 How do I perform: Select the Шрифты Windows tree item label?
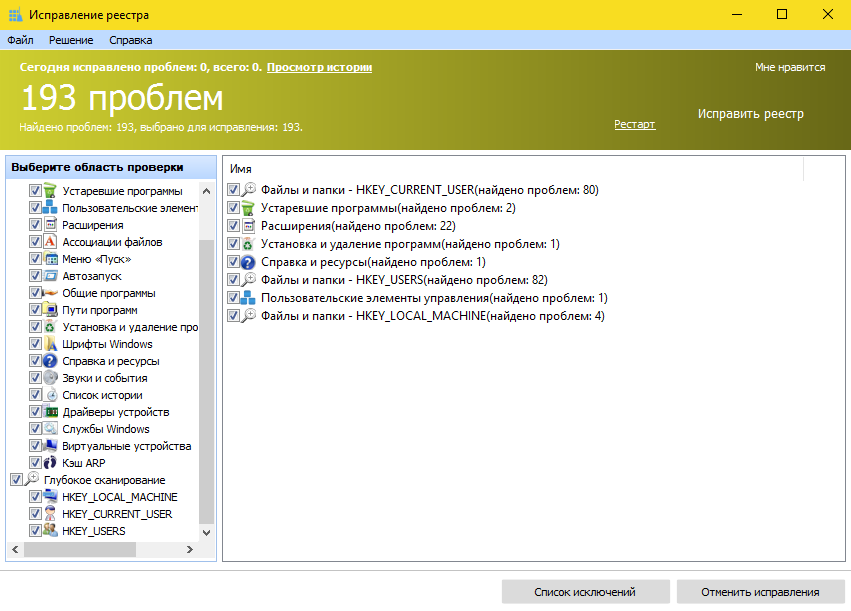[x=107, y=344]
